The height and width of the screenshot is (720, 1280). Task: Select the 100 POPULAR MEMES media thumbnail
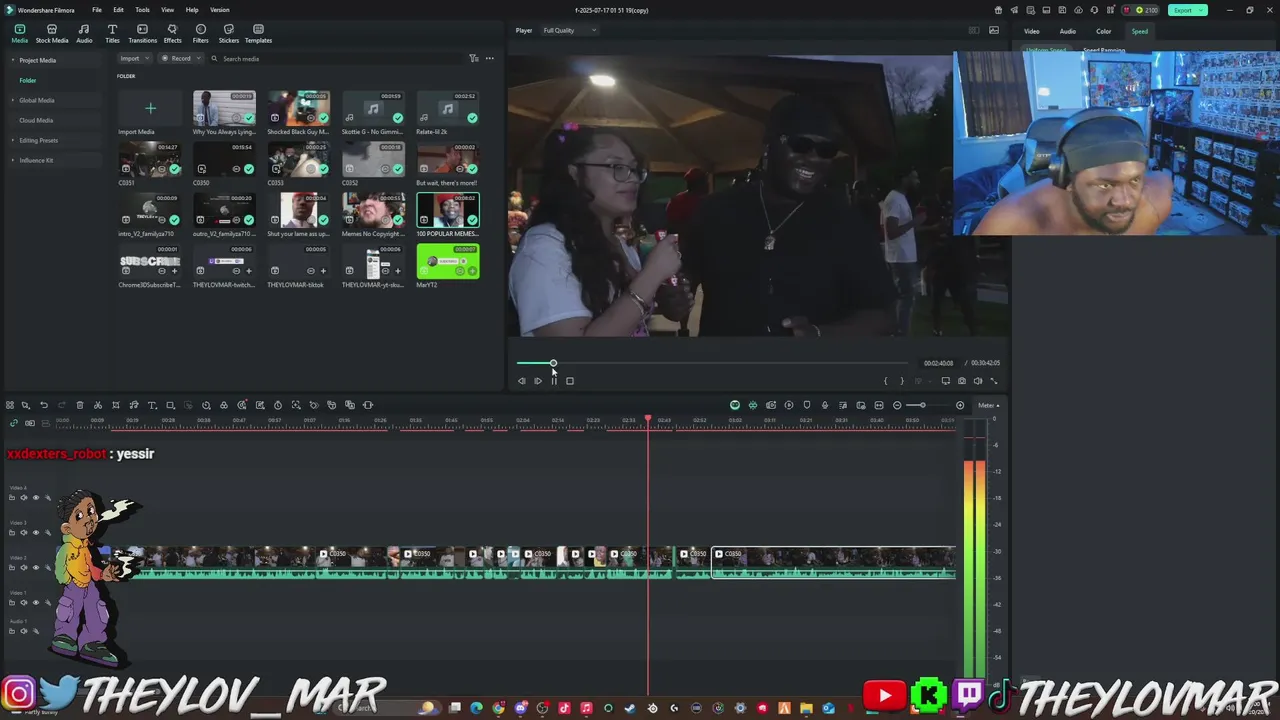pos(448,210)
